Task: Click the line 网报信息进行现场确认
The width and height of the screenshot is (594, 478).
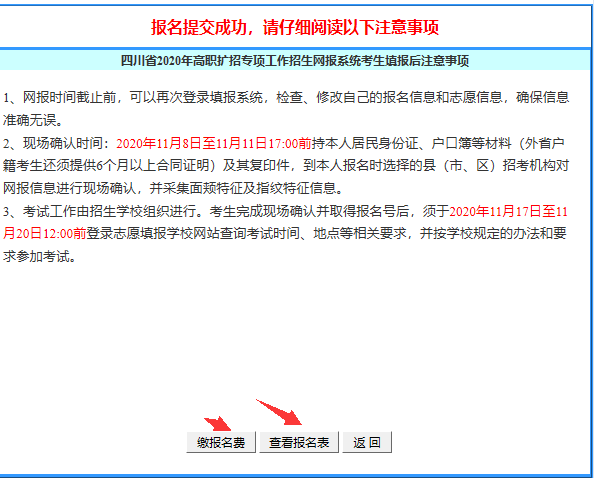Action: (69, 188)
